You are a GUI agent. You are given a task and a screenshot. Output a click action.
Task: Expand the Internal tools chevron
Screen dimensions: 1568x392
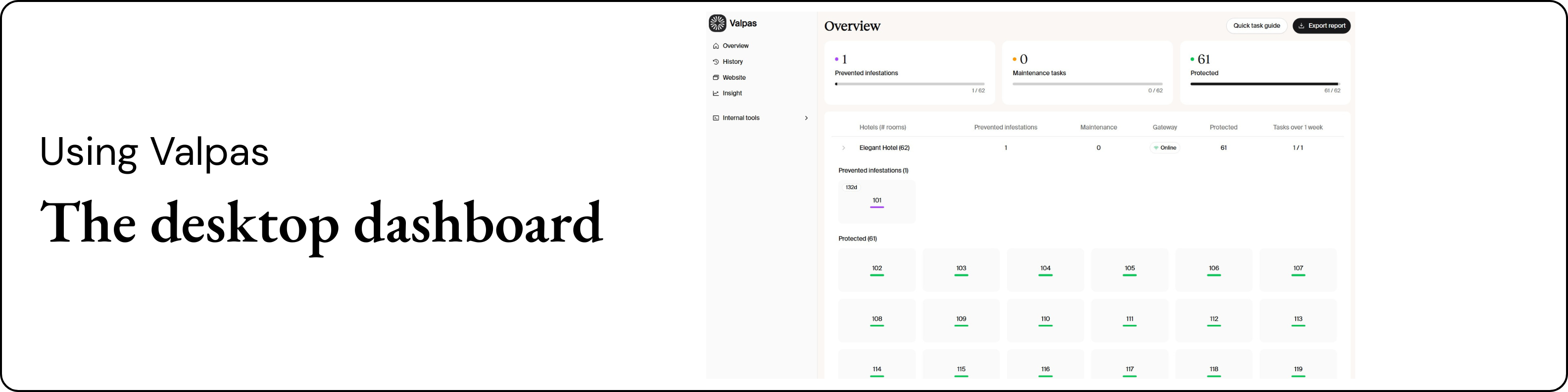tap(807, 118)
